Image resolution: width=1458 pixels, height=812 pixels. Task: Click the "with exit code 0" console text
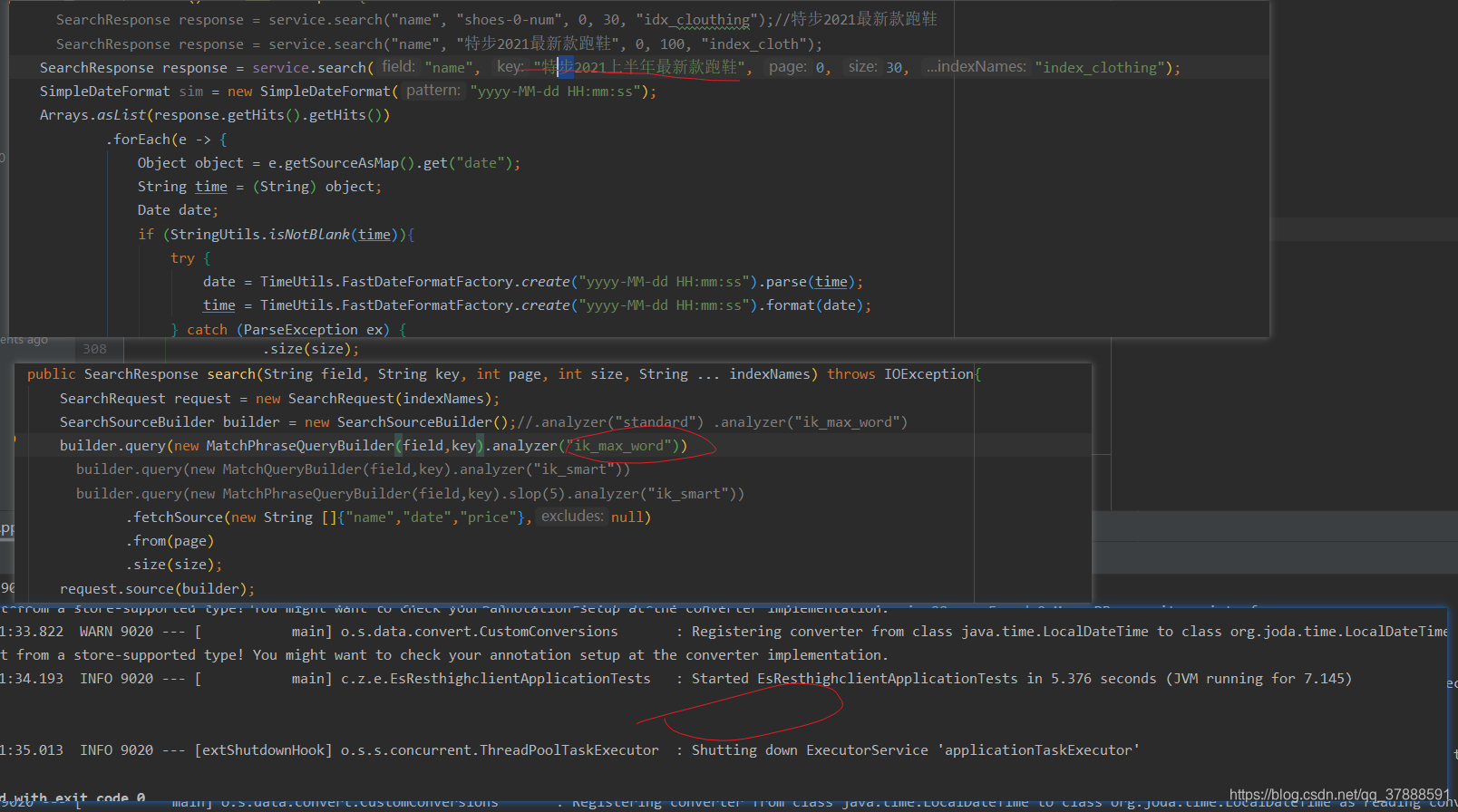(x=80, y=798)
